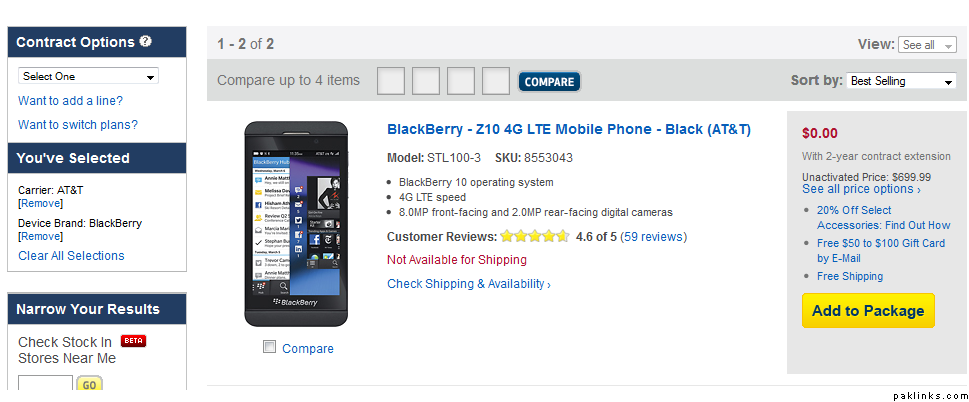Click 'Clear All Selections' link
This screenshot has width=969, height=402.
[71, 256]
